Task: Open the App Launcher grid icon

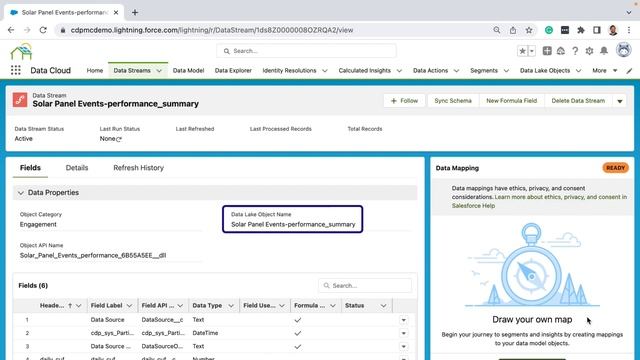Action: pos(16,70)
